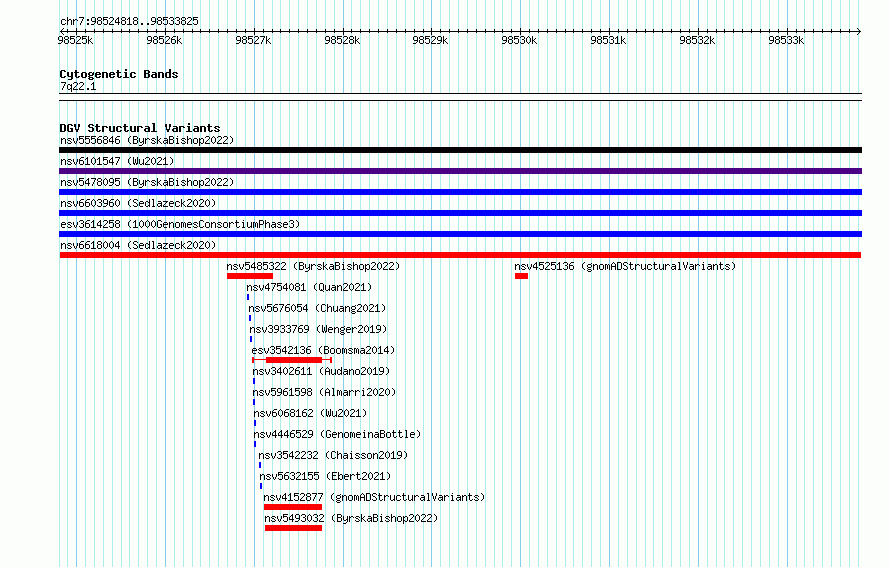Click the esv3542136 (Boomsma2014) label
This screenshot has height=567, width=890.
click(323, 350)
